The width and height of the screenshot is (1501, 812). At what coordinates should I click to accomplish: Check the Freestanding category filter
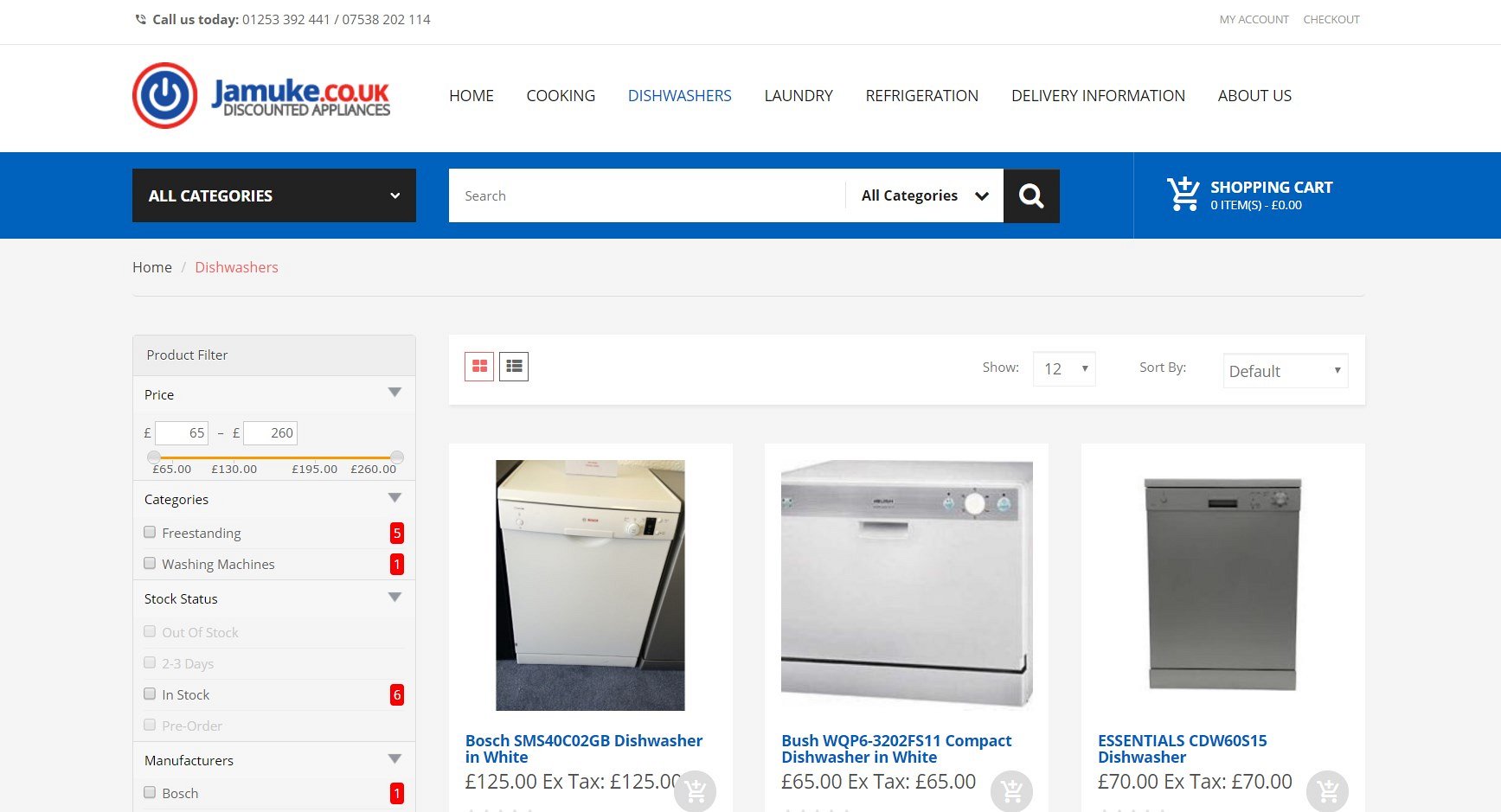pos(150,533)
